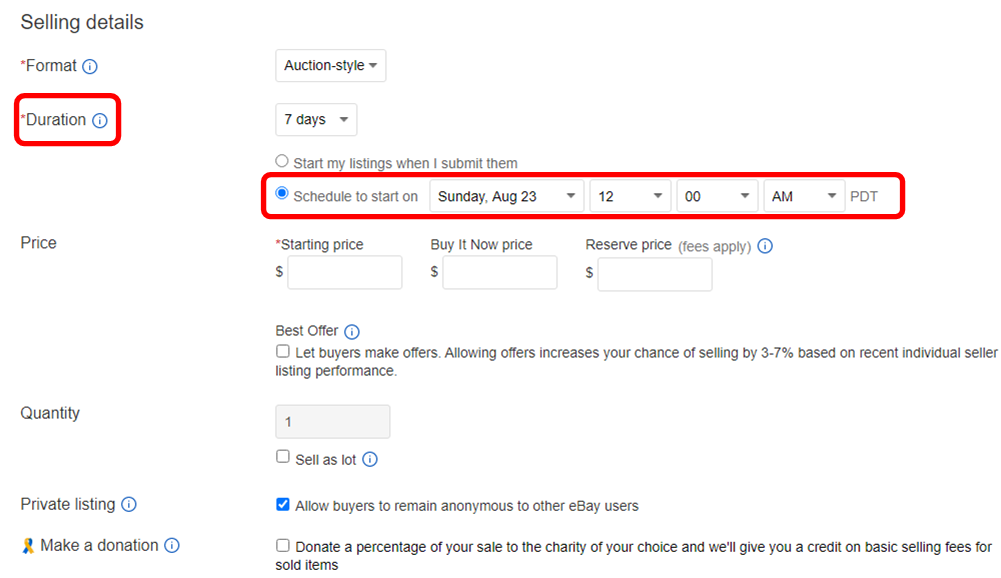Expand the 7 days duration dropdown
The height and width of the screenshot is (578, 1001).
click(316, 120)
